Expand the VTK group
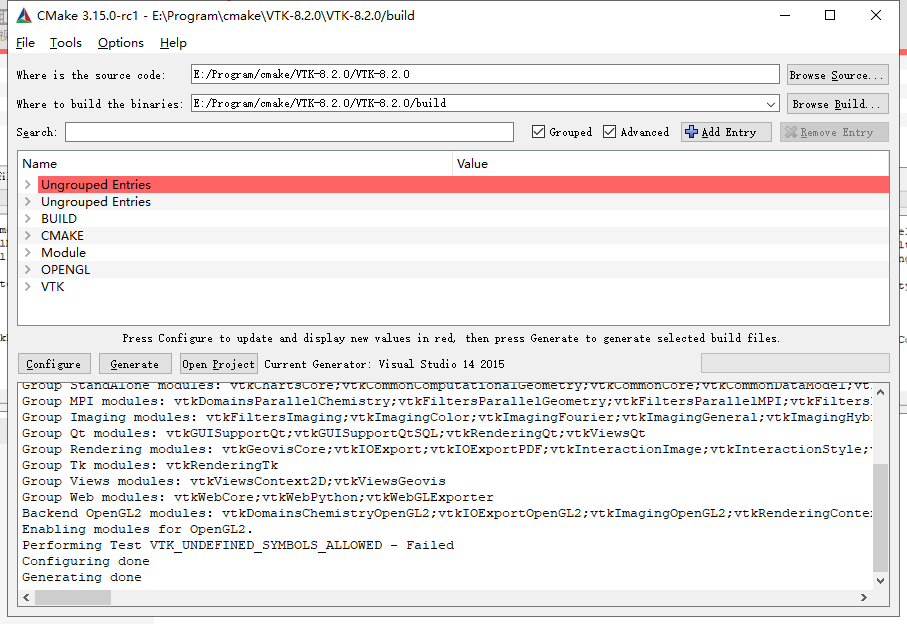The height and width of the screenshot is (624, 907). point(27,286)
